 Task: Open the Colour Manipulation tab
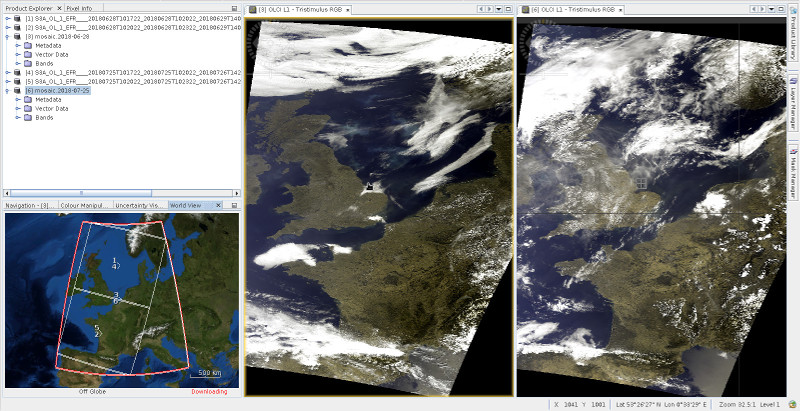click(85, 206)
